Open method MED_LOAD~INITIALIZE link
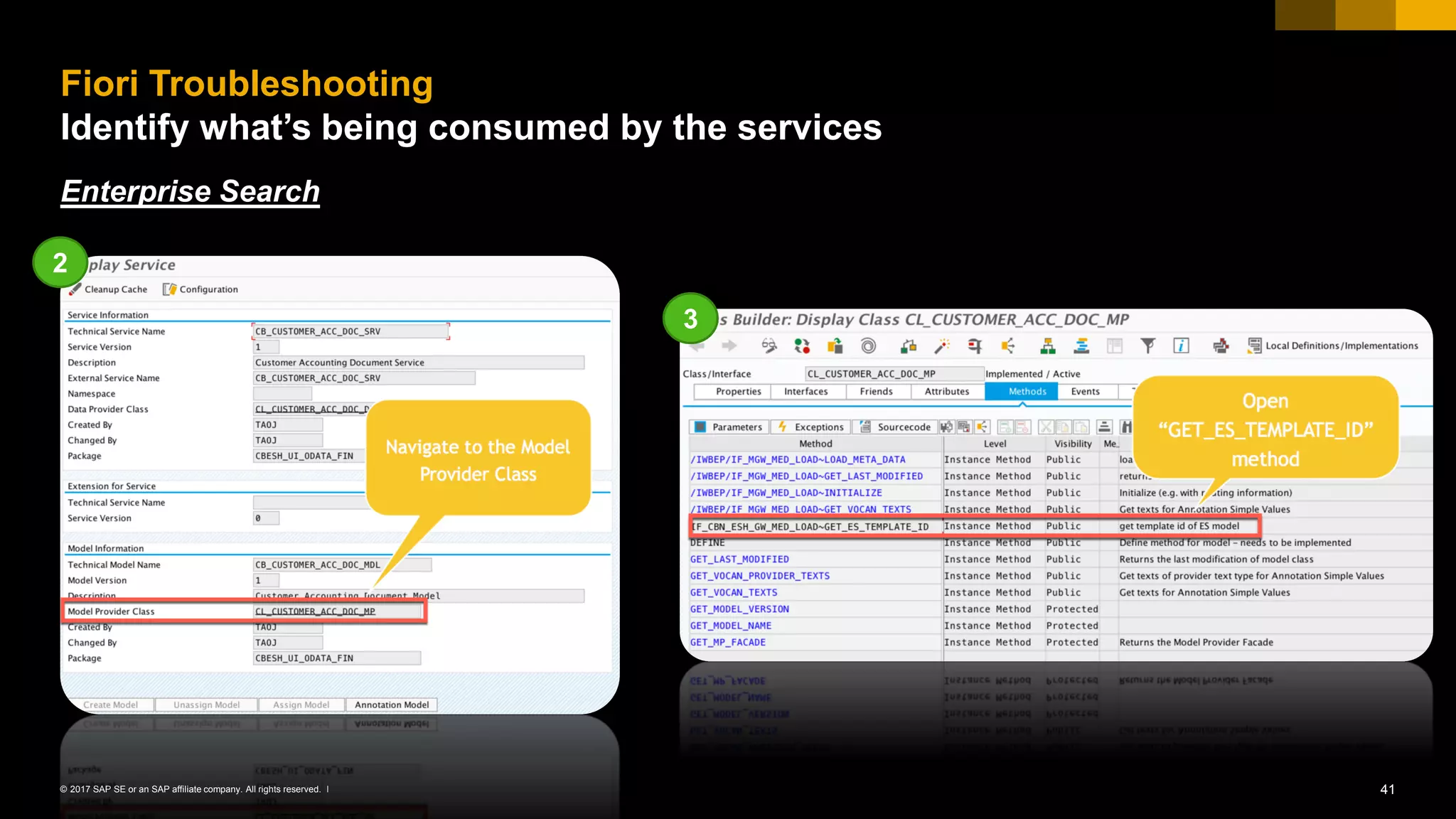Image resolution: width=1456 pixels, height=819 pixels. (786, 493)
